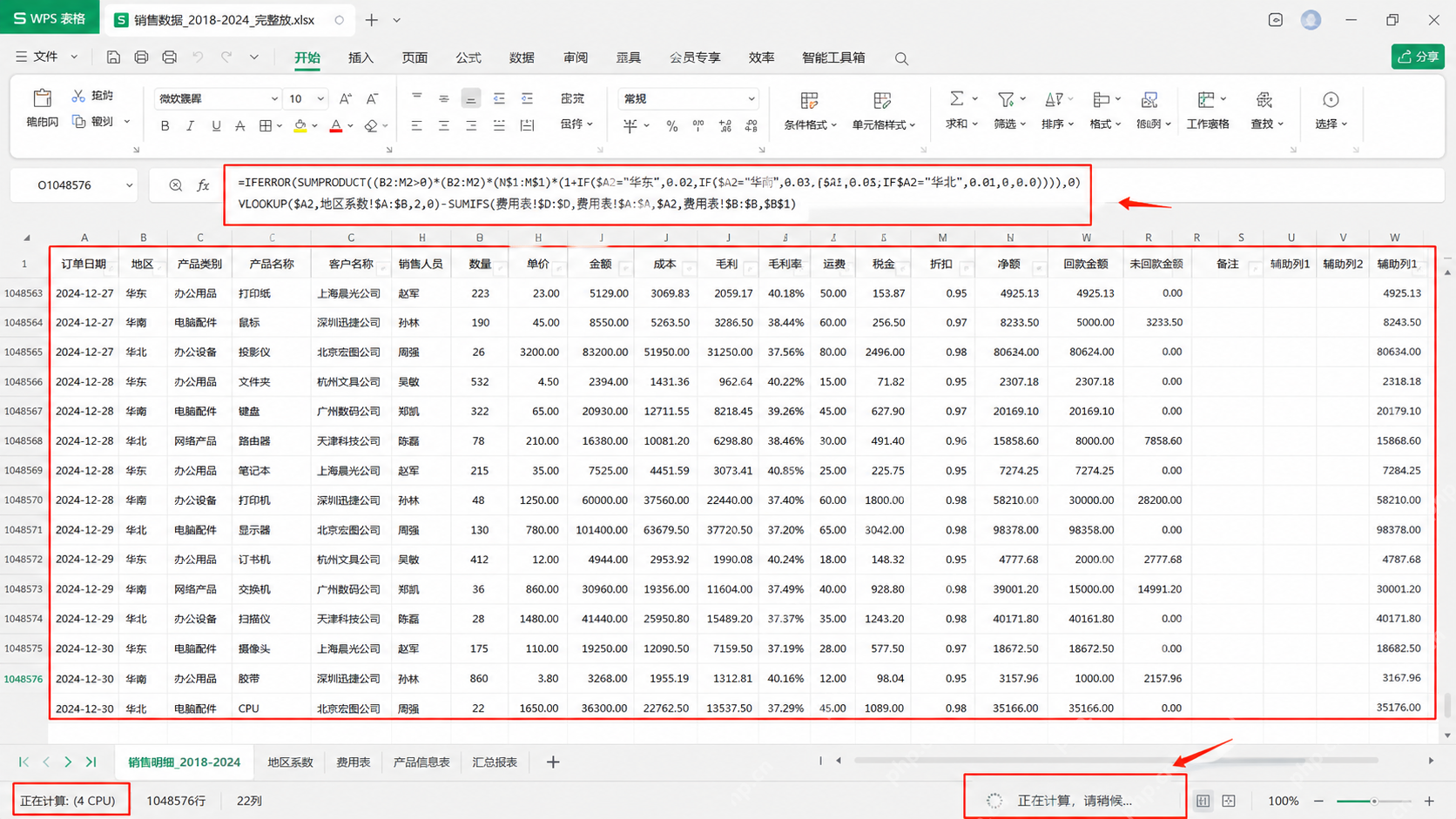This screenshot has width=1456, height=819.
Task: Increase font size with A+ icon
Action: click(346, 98)
